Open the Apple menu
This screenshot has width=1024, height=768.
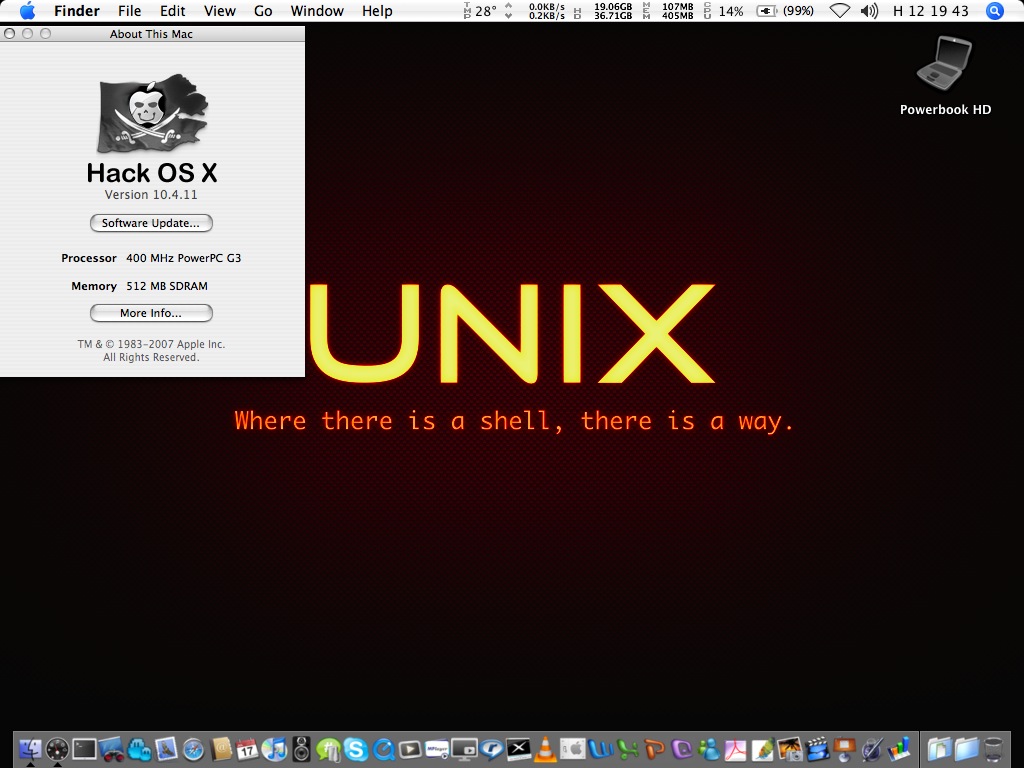click(27, 11)
